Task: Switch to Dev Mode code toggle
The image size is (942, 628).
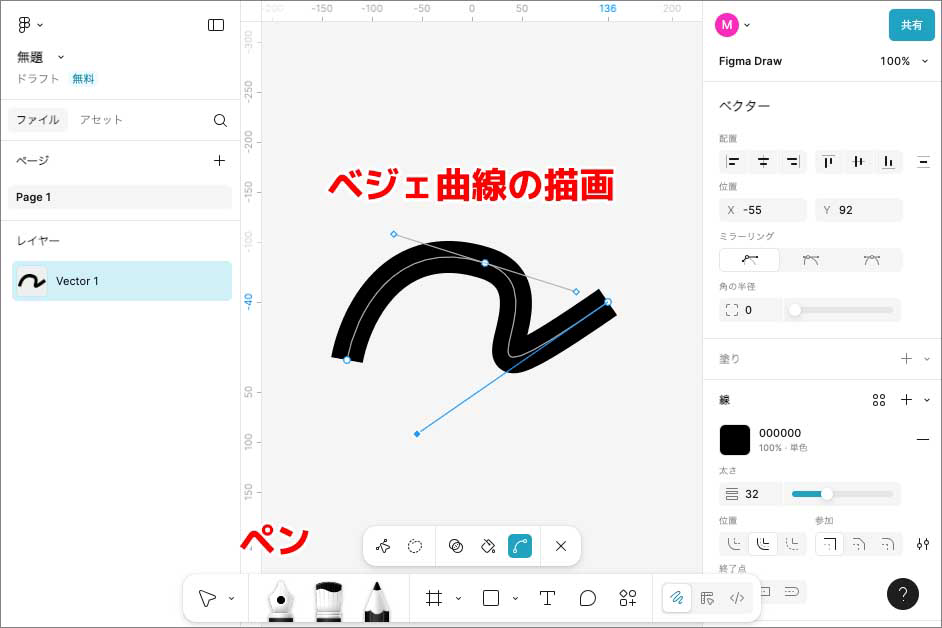Action: 737,598
